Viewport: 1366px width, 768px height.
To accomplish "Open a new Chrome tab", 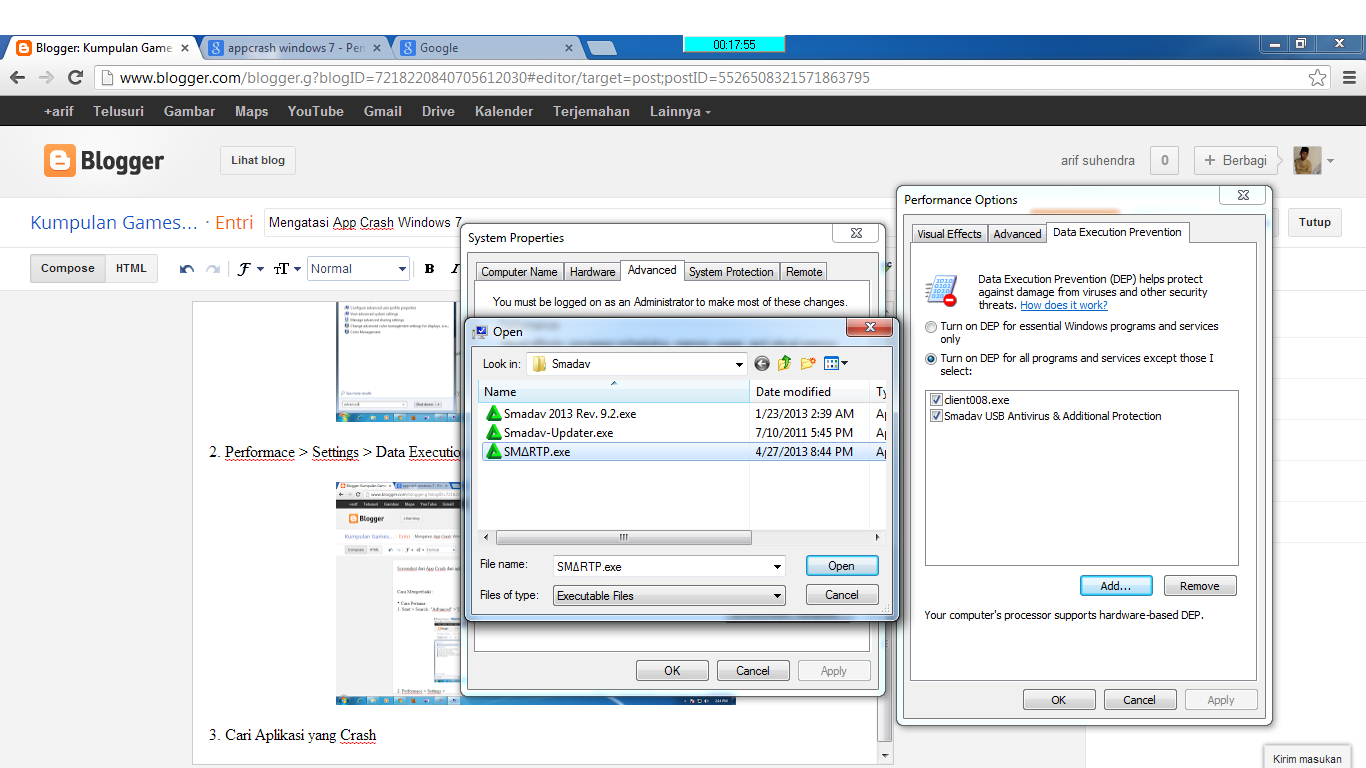I will pyautogui.click(x=601, y=48).
